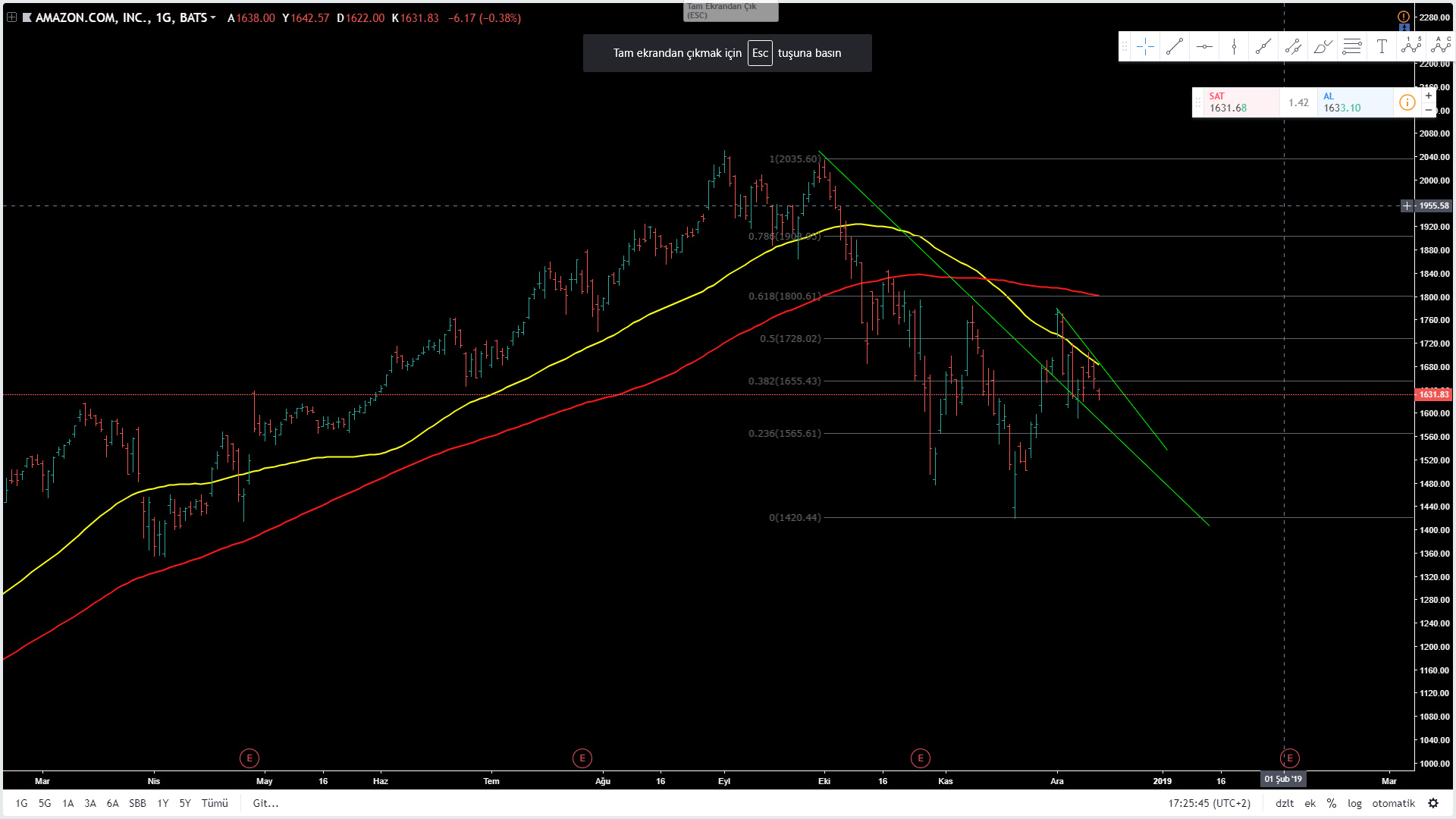Toggle log scale on price axis
The height and width of the screenshot is (819, 1456).
pos(1354,803)
